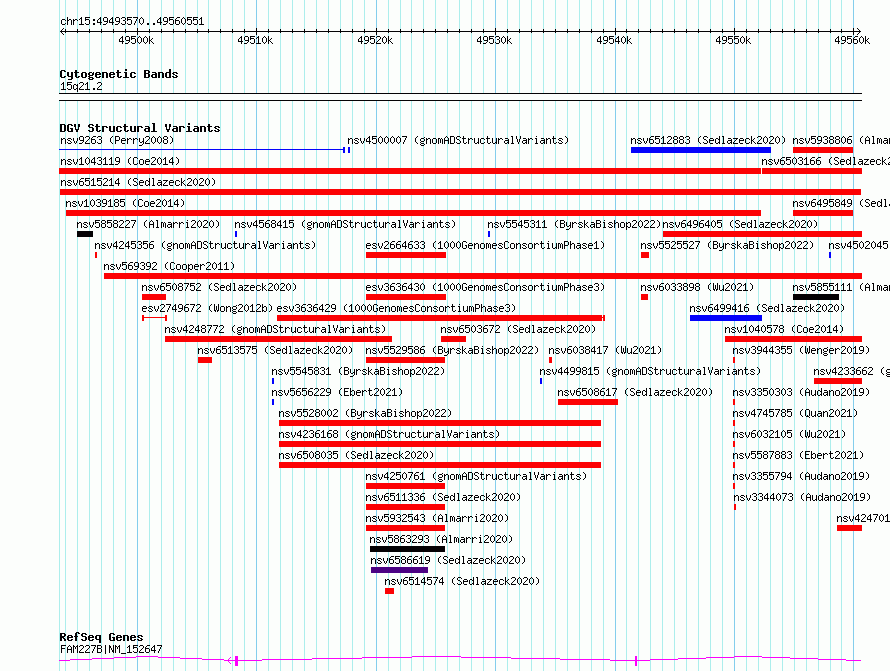
Task: Click nsv4250761 gnomAD variant label
Action: point(476,476)
